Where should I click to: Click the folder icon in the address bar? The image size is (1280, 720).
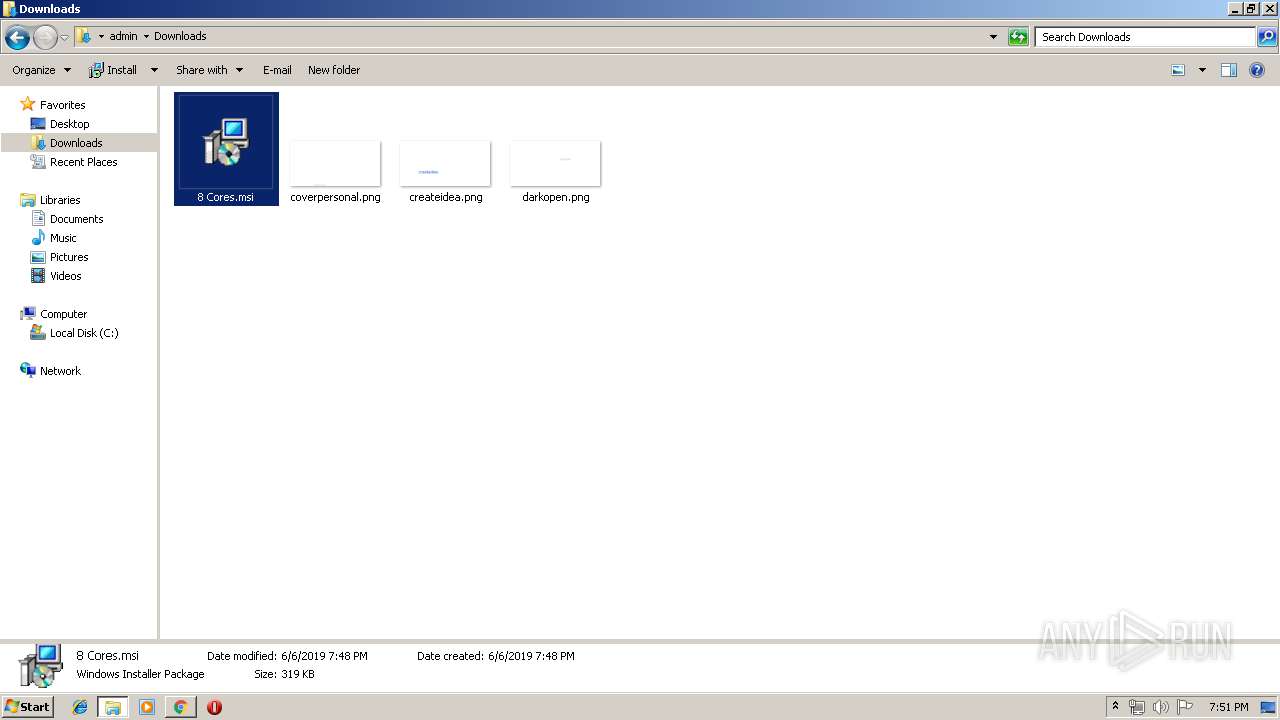point(84,36)
